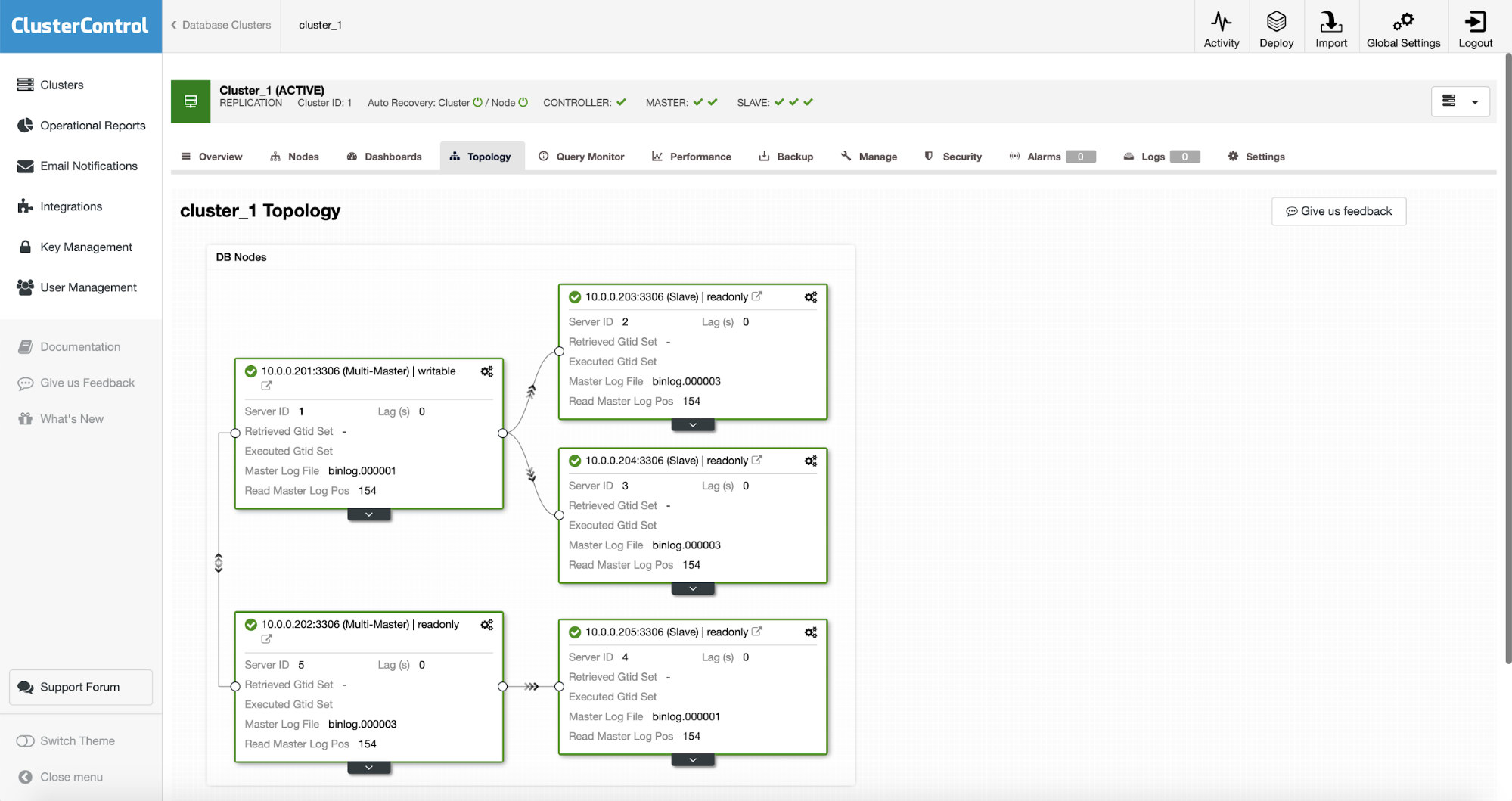Click the ClusterControl logo
The width and height of the screenshot is (1512, 801).
[x=80, y=26]
